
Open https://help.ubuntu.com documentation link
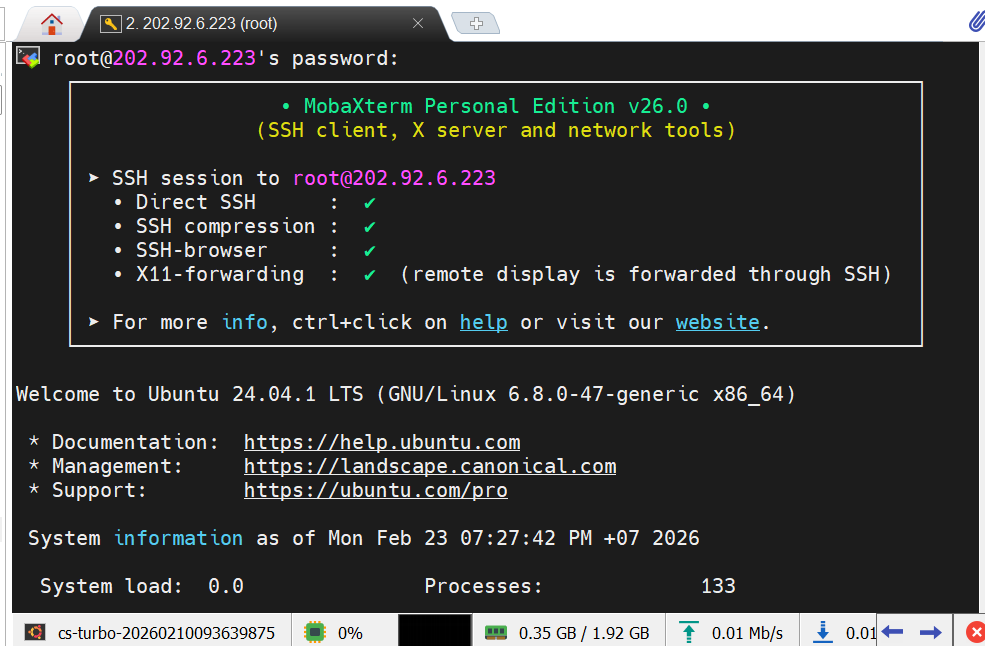pyautogui.click(x=382, y=442)
